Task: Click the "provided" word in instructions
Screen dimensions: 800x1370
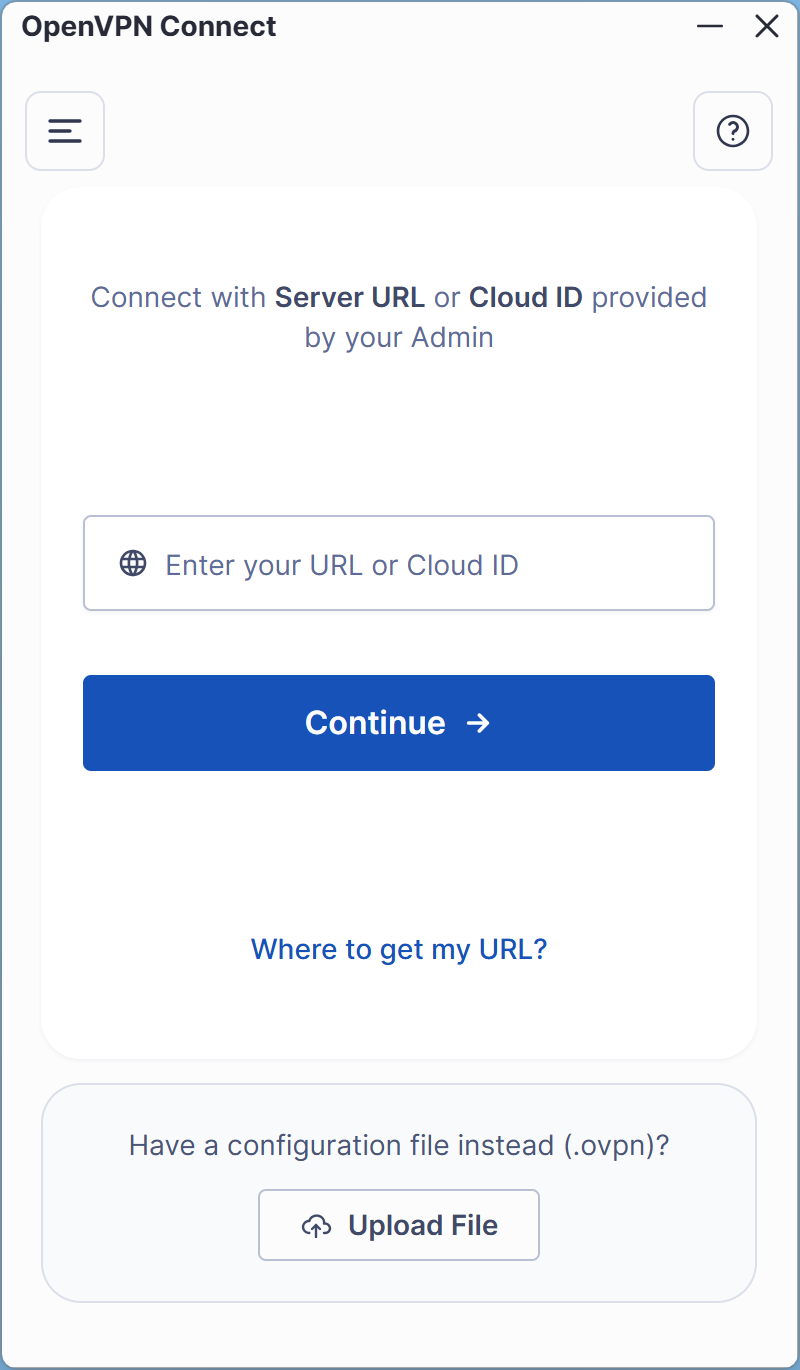Action: pos(649,298)
